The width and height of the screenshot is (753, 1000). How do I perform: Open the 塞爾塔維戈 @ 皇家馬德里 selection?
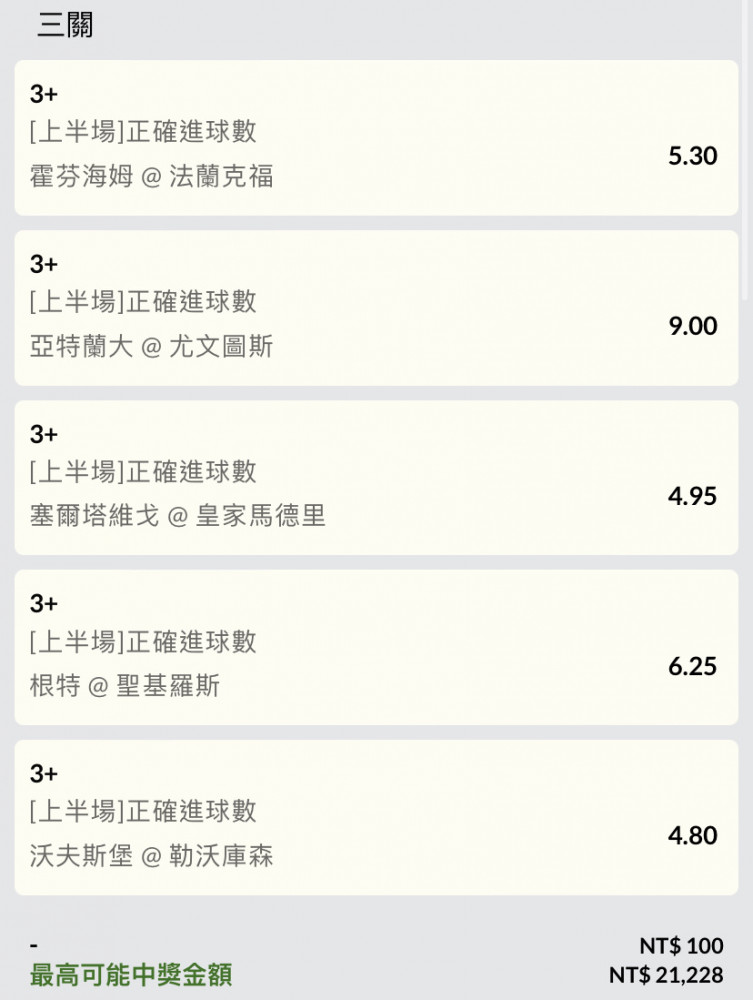point(376,478)
